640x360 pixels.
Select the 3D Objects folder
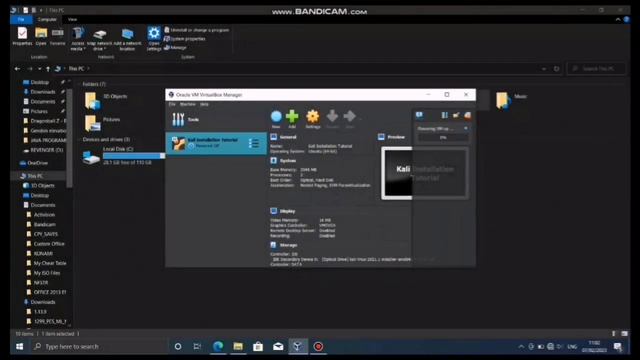click(x=106, y=100)
